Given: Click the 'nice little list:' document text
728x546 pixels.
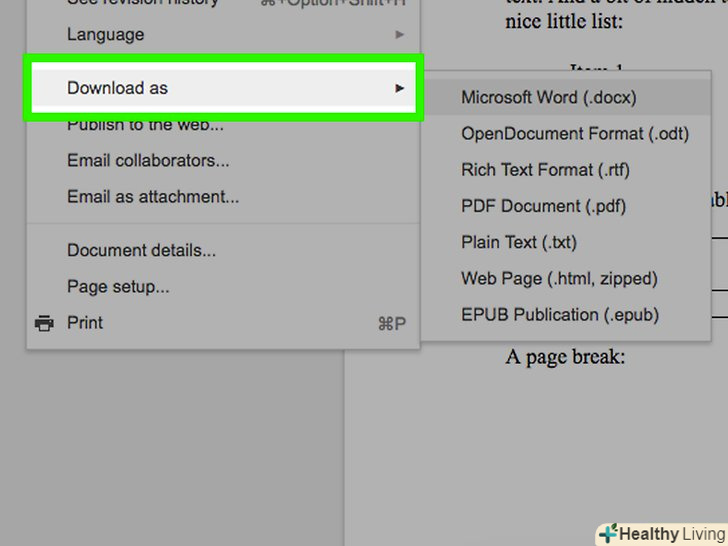Looking at the screenshot, I should pyautogui.click(x=564, y=21).
